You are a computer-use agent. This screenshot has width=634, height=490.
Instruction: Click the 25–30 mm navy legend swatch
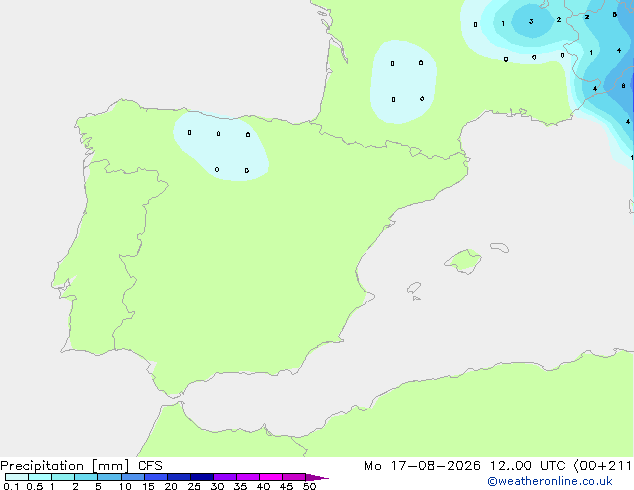tap(202, 477)
